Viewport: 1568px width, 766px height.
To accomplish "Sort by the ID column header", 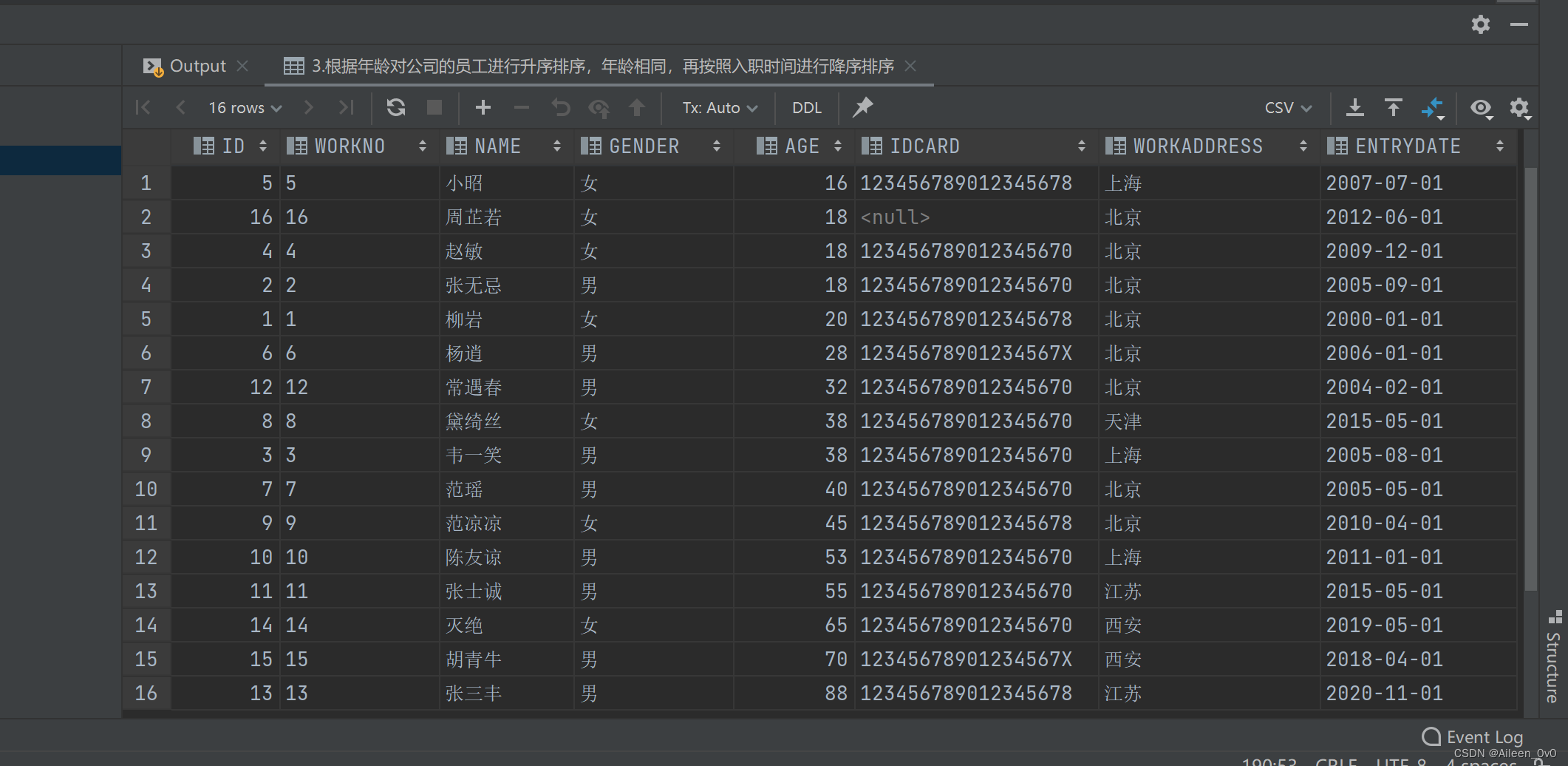I will [x=226, y=146].
